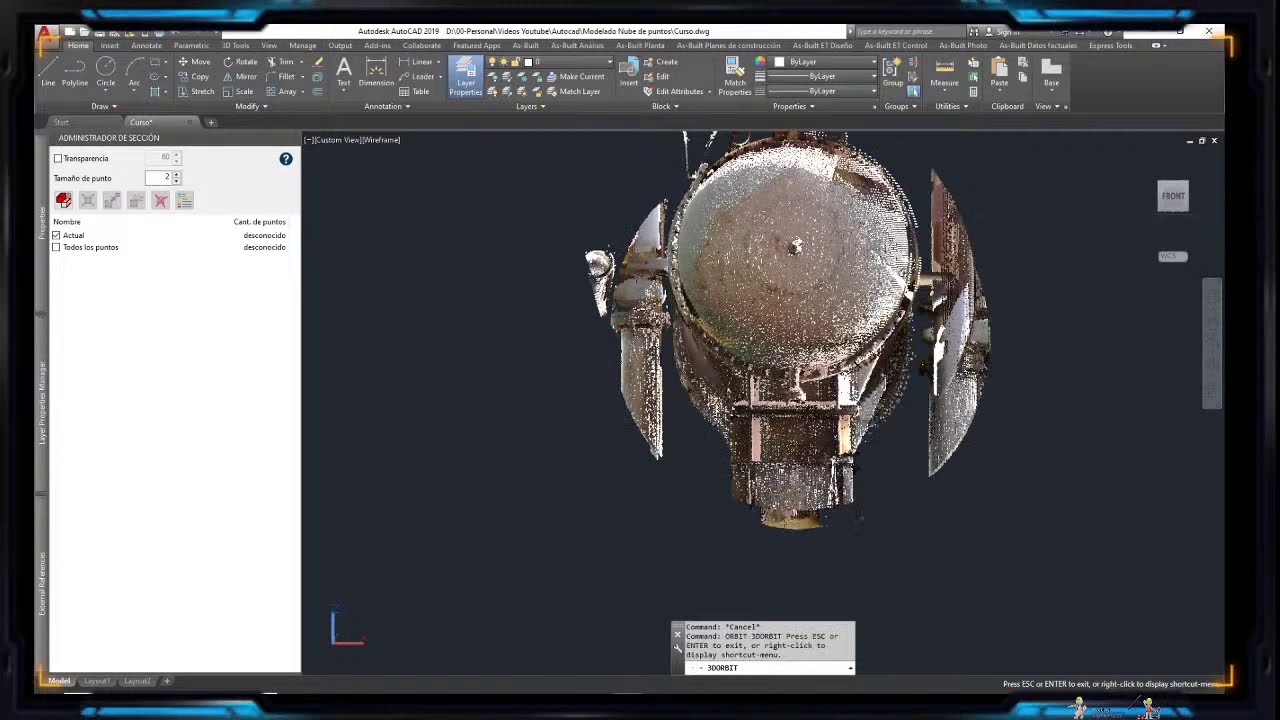Insert a Table

(414, 92)
